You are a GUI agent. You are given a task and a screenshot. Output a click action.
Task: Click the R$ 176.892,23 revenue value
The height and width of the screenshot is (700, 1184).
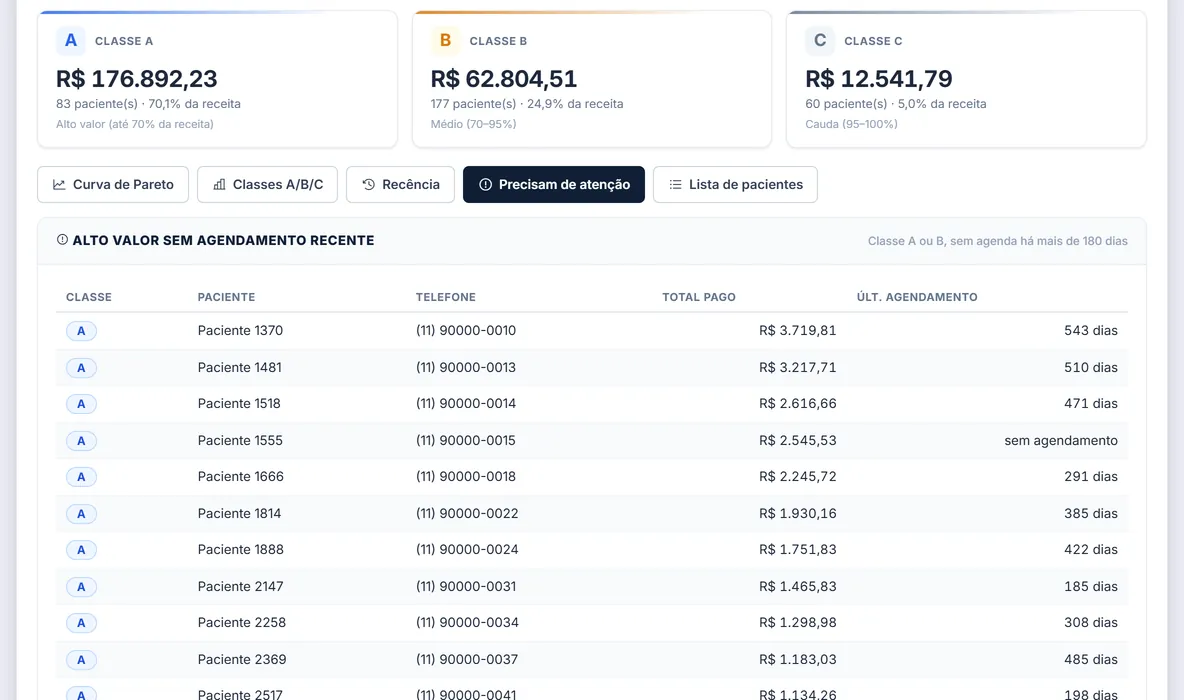137,79
